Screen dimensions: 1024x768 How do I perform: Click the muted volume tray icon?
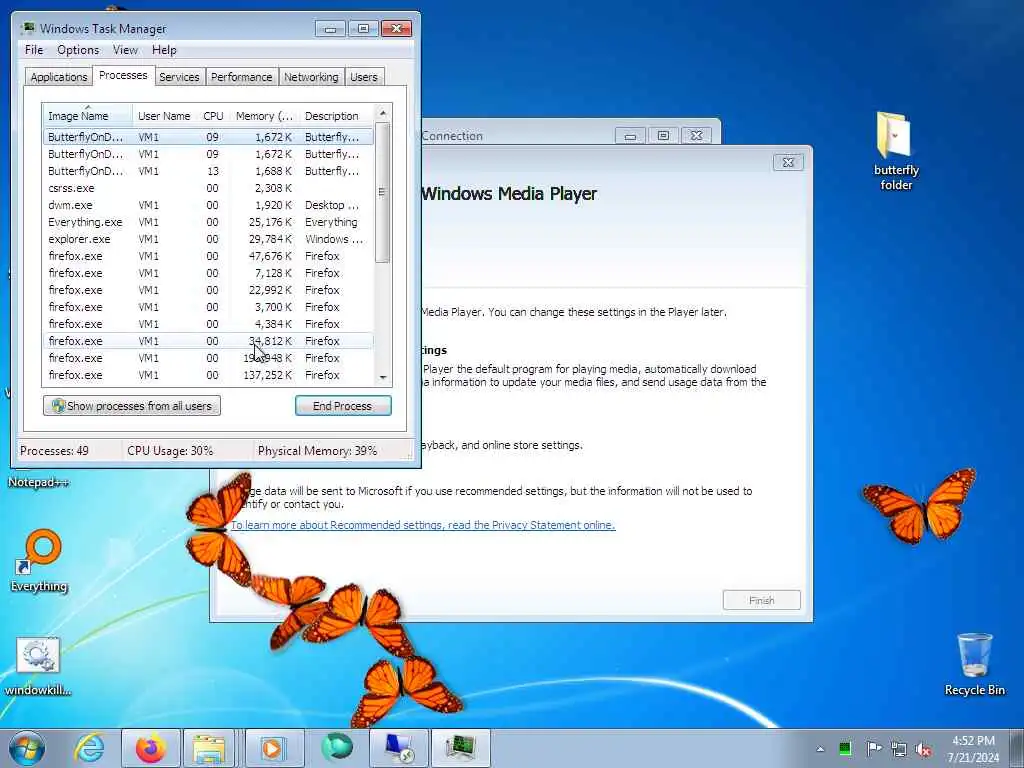[923, 750]
